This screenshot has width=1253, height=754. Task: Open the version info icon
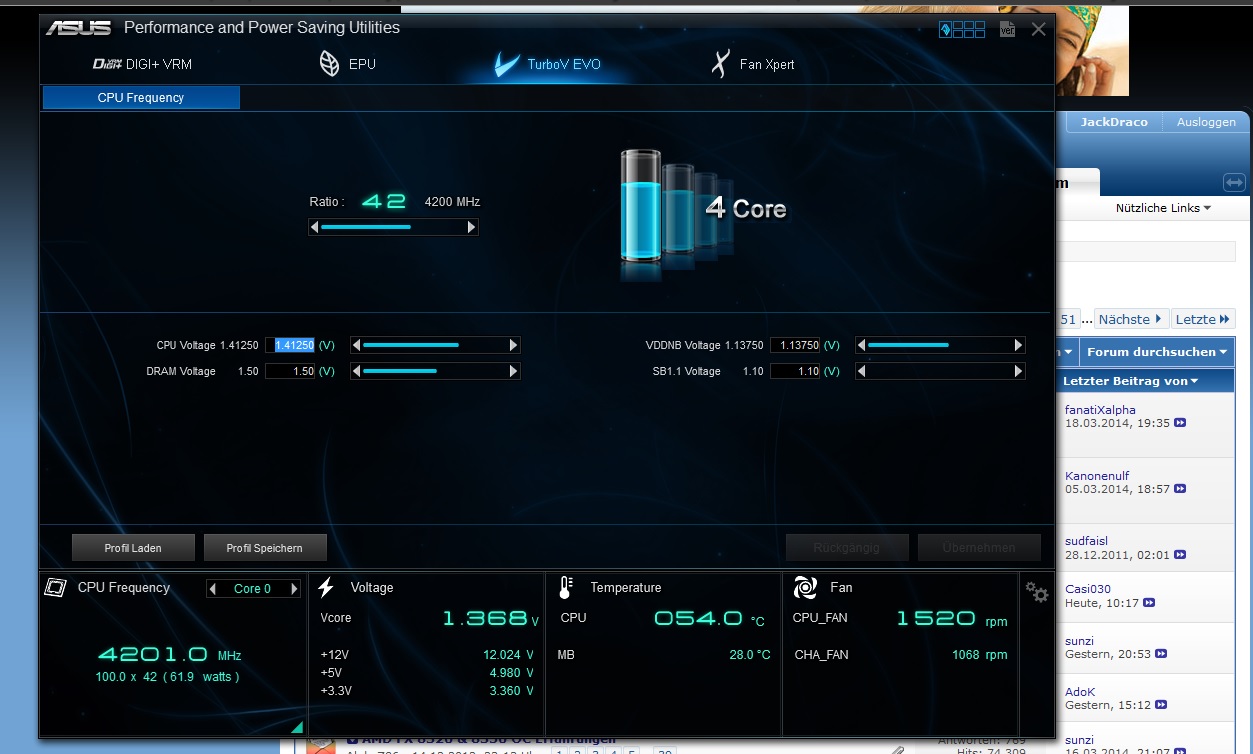pyautogui.click(x=1007, y=29)
